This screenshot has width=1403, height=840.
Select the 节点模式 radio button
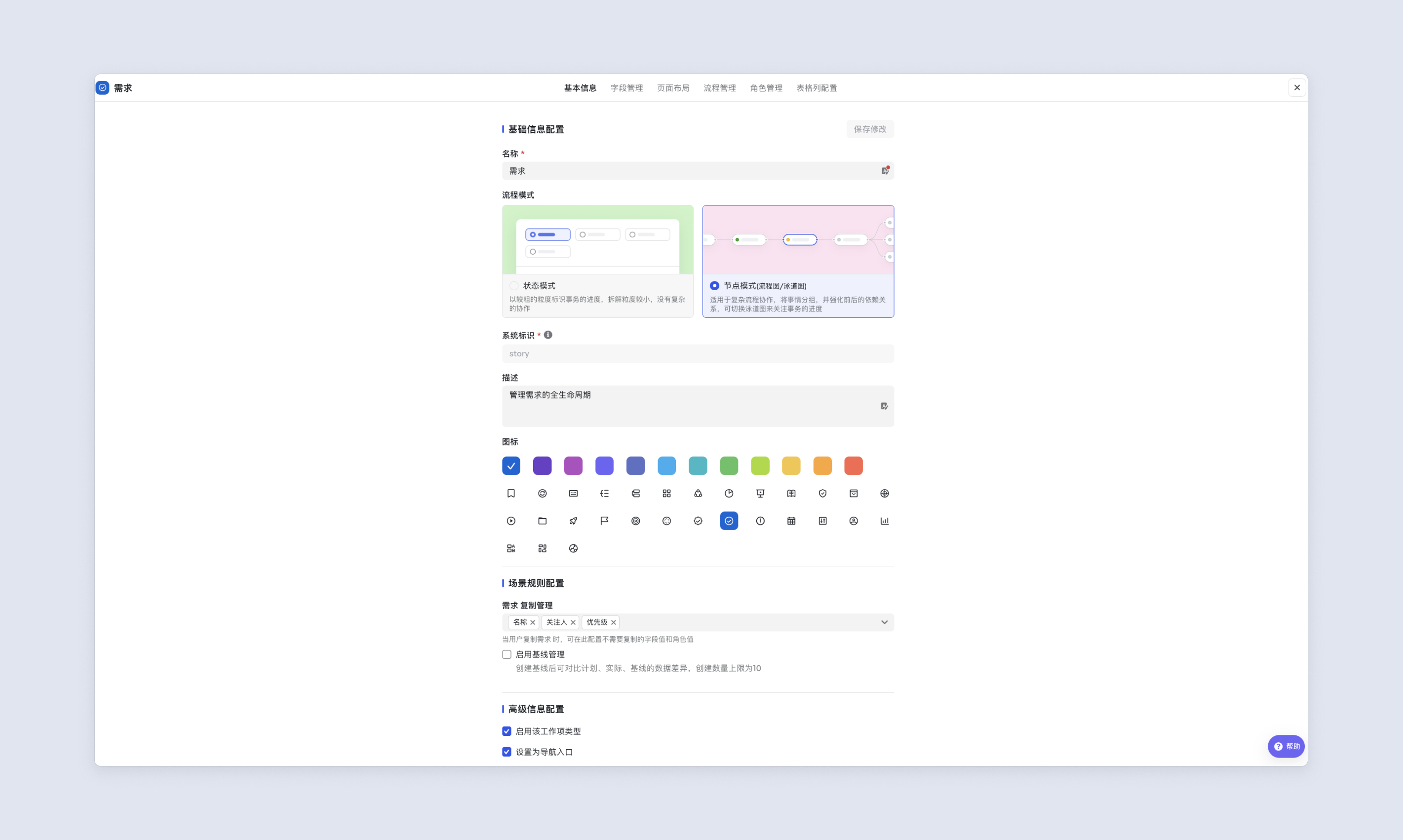(x=714, y=286)
